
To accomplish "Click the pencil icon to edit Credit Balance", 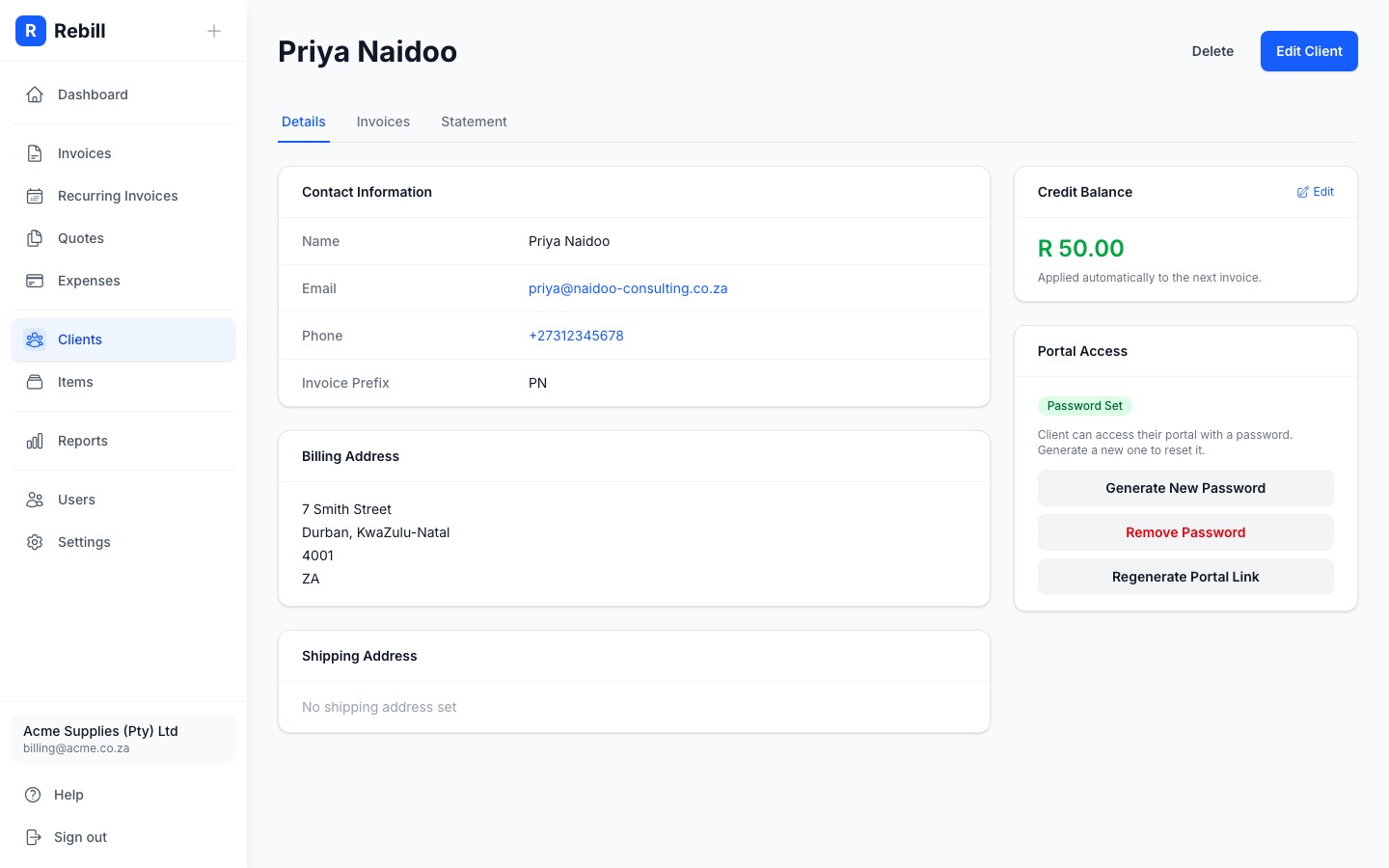I will [1302, 192].
